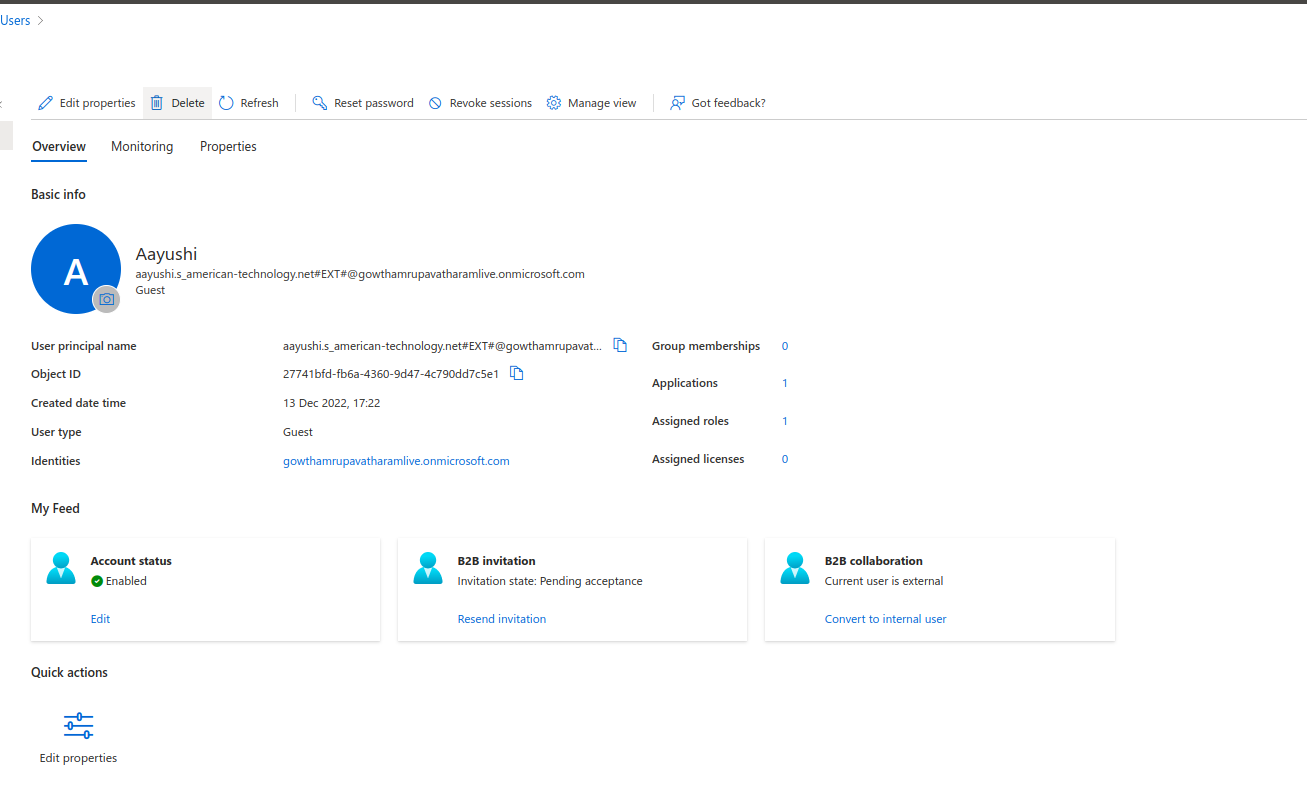1307x786 pixels.
Task: Click the green Enabled checkmark icon
Action: pyautogui.click(x=97, y=581)
